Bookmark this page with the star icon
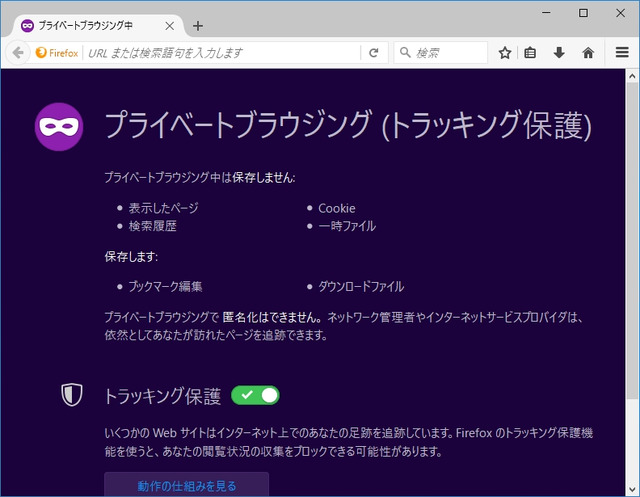Viewport: 640px width, 497px height. (505, 53)
